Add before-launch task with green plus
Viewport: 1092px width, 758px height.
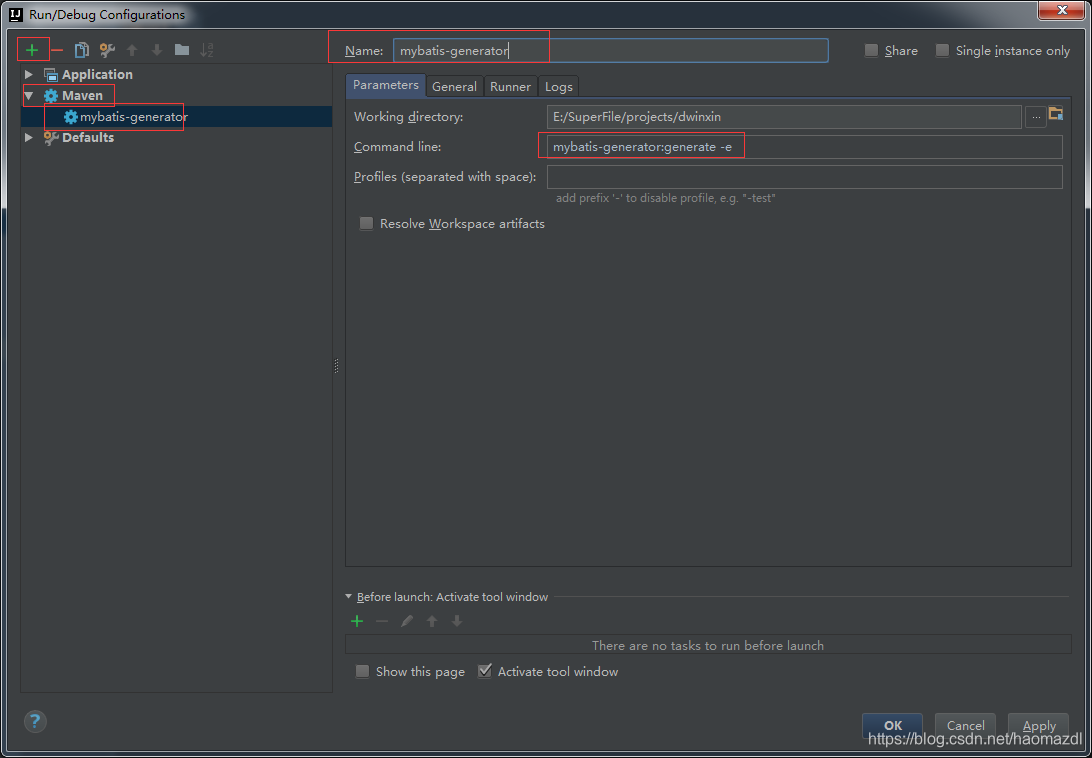click(357, 621)
